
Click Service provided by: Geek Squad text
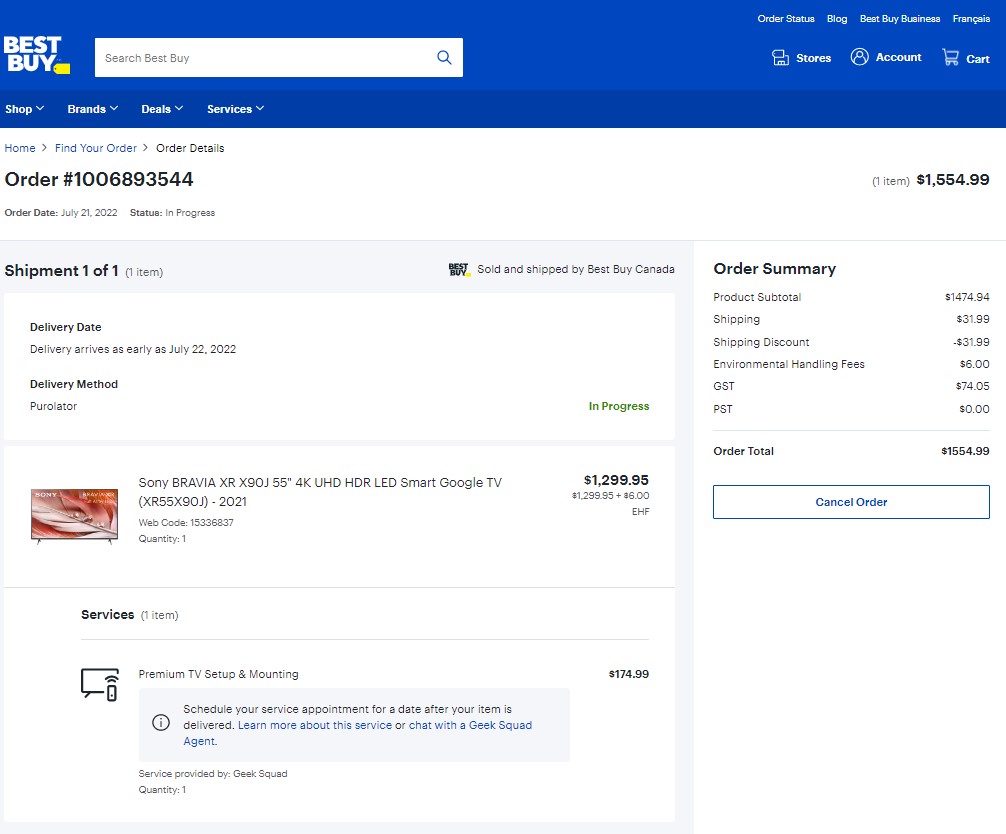pos(213,774)
